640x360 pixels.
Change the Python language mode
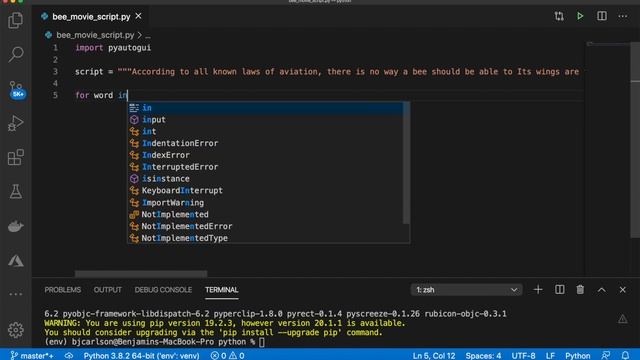(x=578, y=356)
